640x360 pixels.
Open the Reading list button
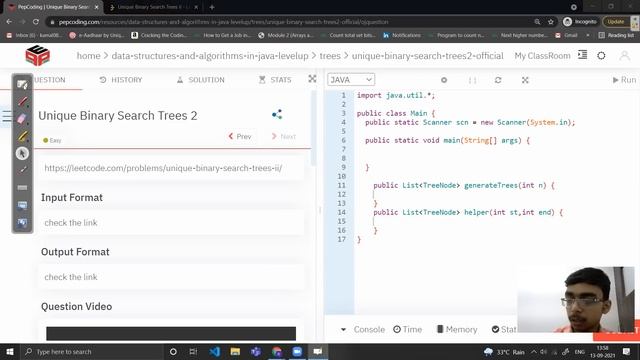[616, 36]
